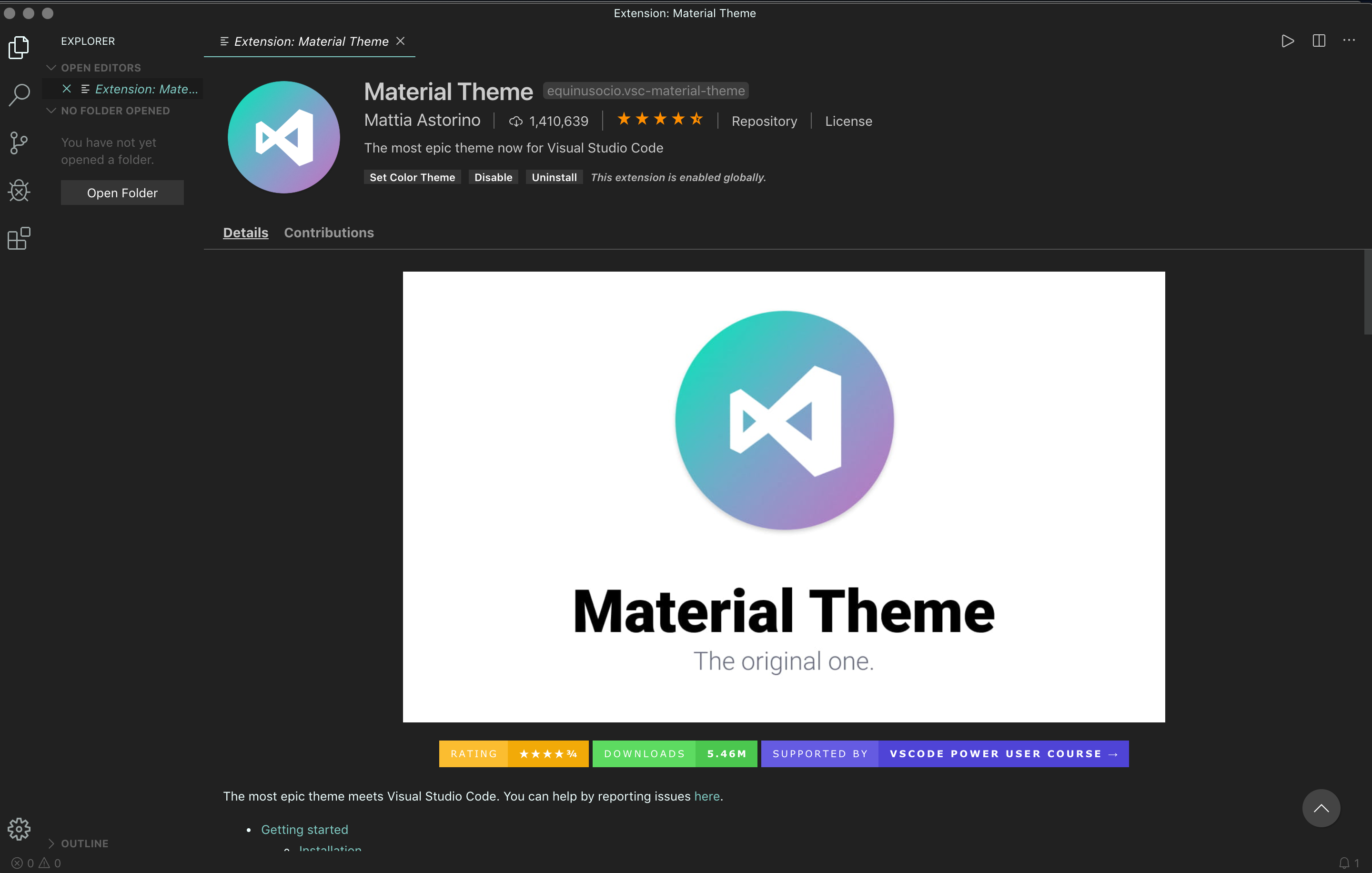This screenshot has width=1372, height=873.
Task: Open the Manage gear icon
Action: [x=19, y=829]
